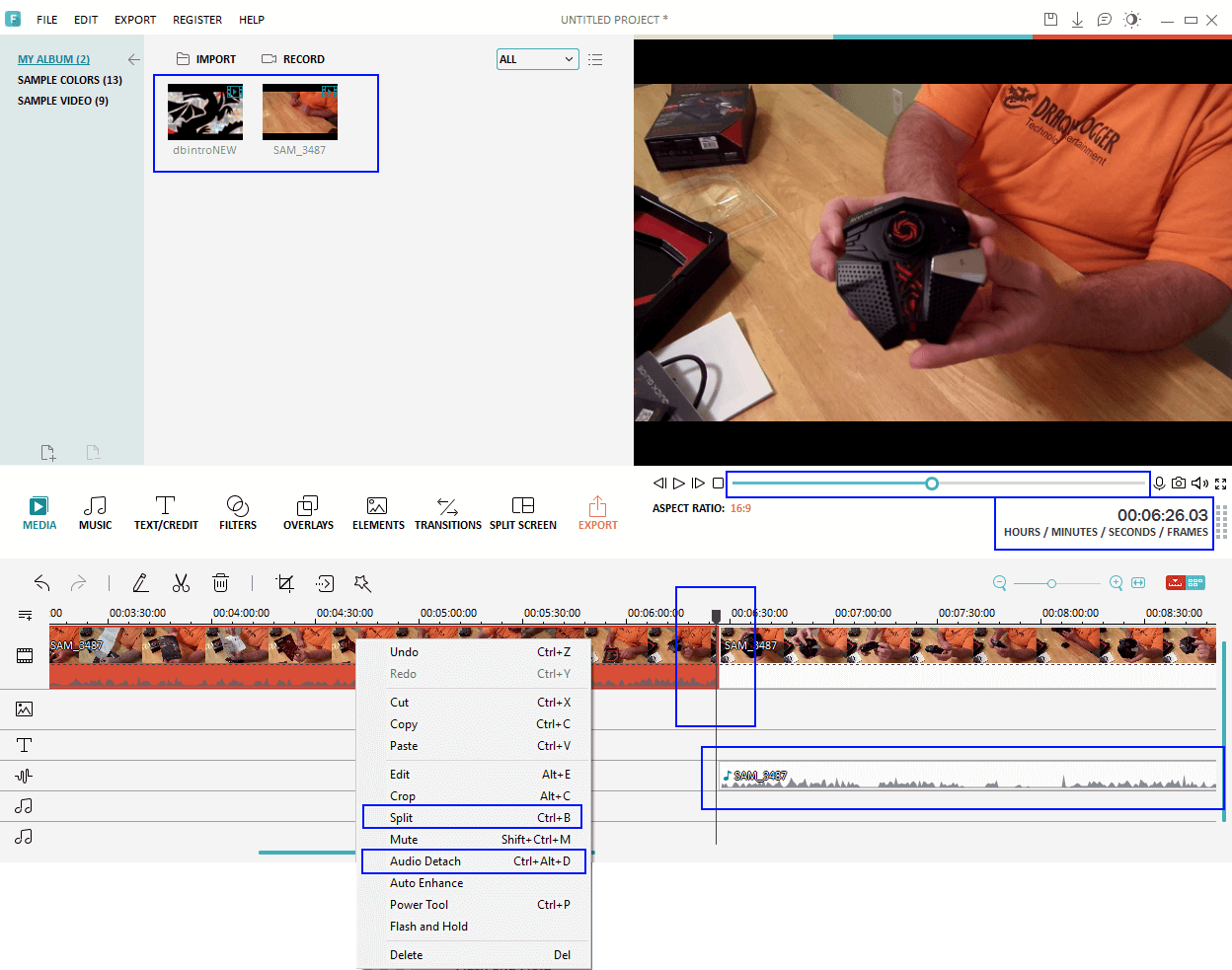This screenshot has height=970, width=1232.
Task: Toggle the preview volume speaker icon
Action: click(1199, 484)
